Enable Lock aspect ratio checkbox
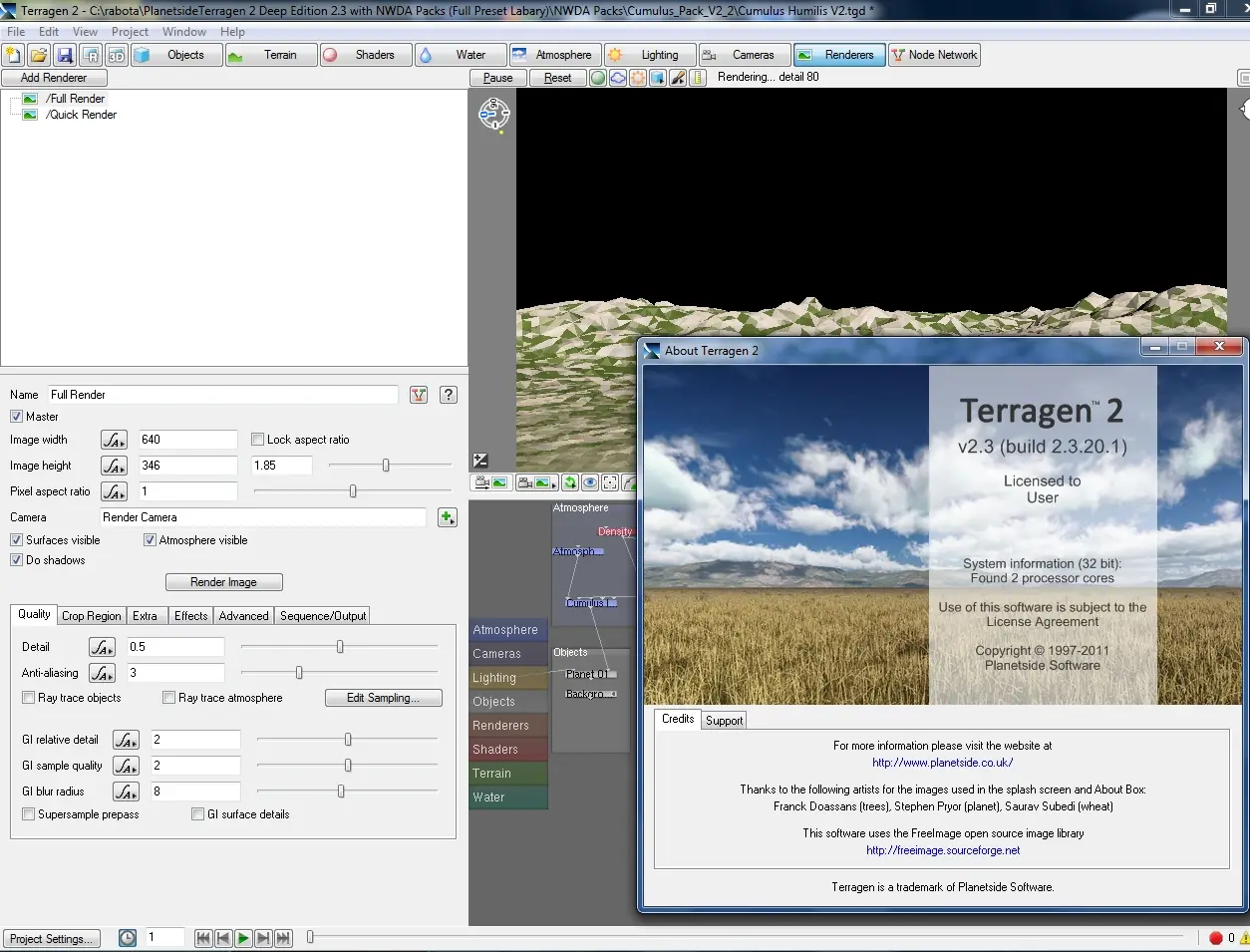Viewport: 1250px width, 952px height. click(258, 440)
